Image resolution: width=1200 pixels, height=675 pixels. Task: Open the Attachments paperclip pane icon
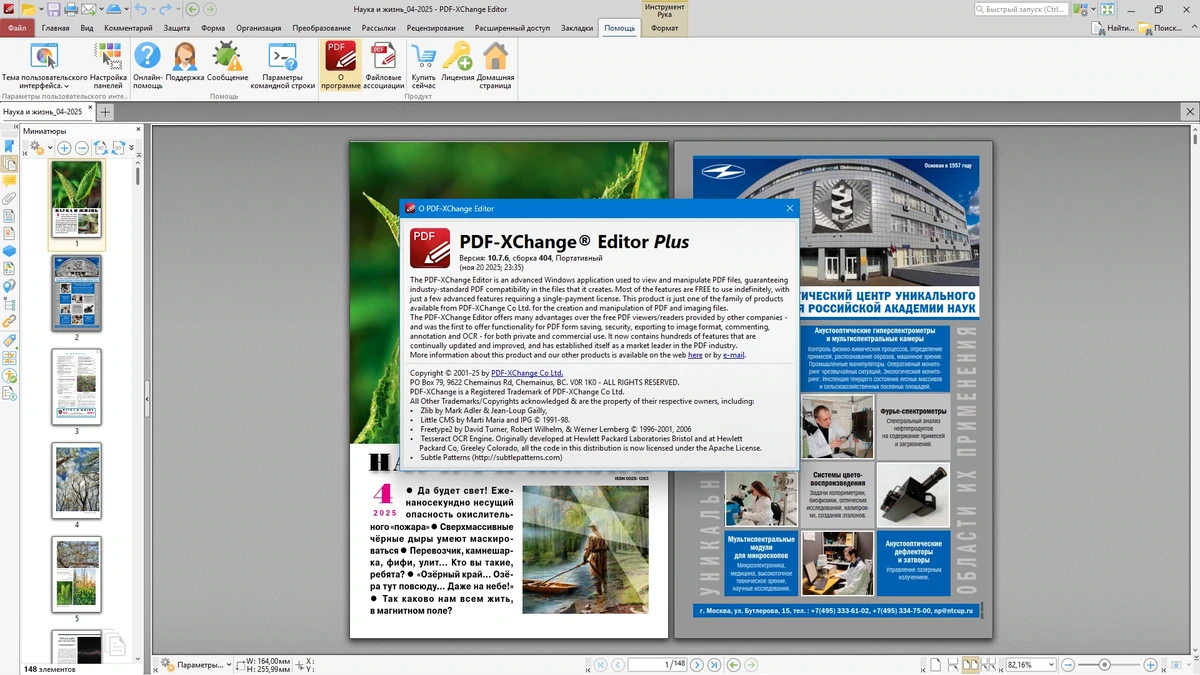point(9,199)
